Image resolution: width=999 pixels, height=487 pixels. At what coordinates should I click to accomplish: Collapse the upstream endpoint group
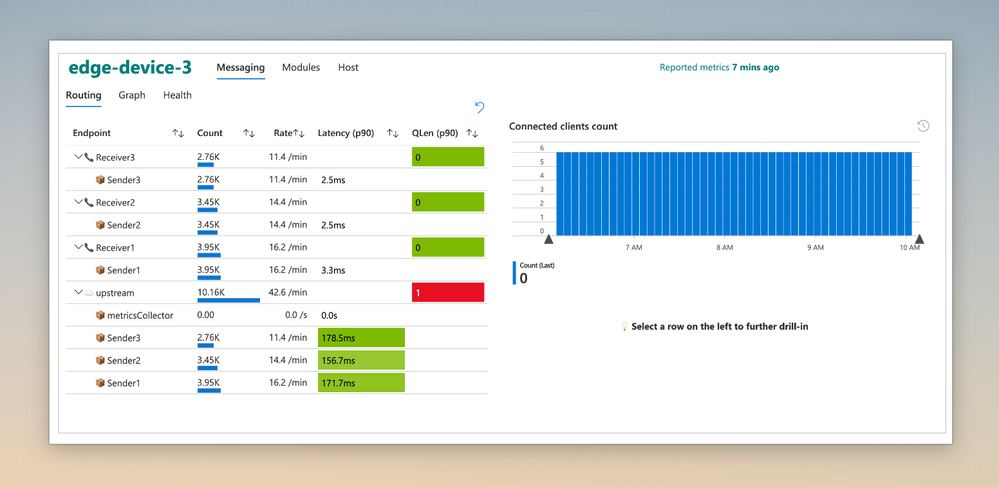pos(78,293)
